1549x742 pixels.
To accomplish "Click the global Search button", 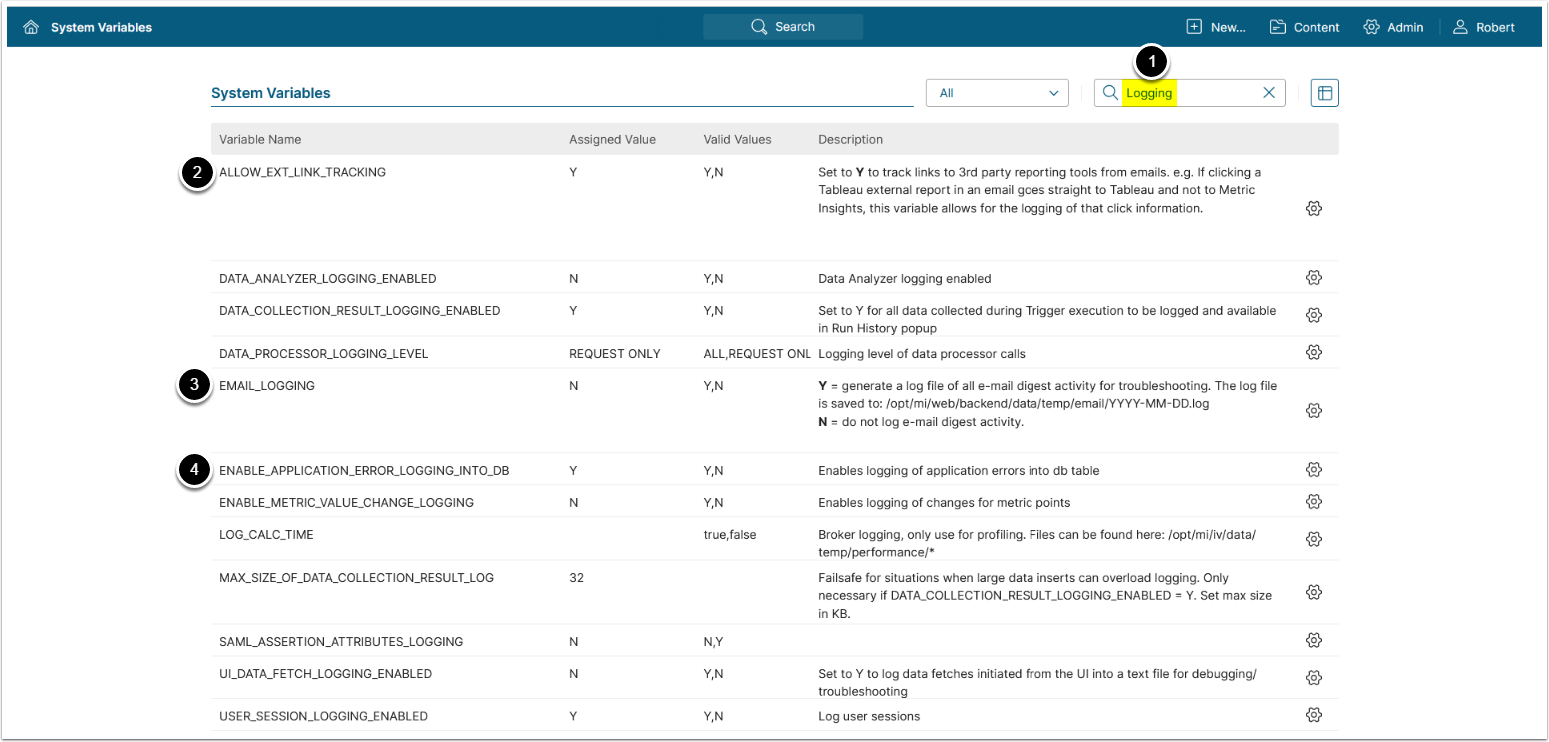I will (783, 27).
